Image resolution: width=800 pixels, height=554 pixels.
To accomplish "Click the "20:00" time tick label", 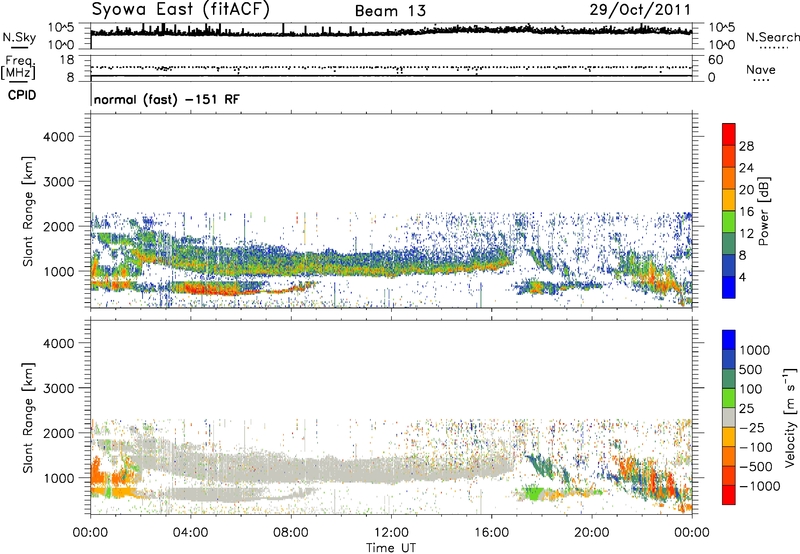I will [x=592, y=533].
